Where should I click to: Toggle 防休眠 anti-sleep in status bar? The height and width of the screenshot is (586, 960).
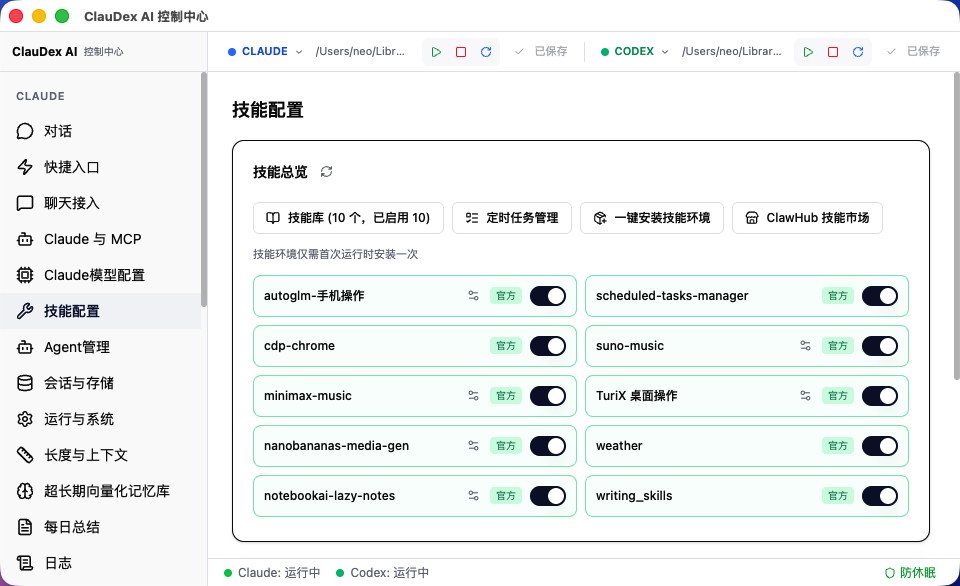point(910,573)
